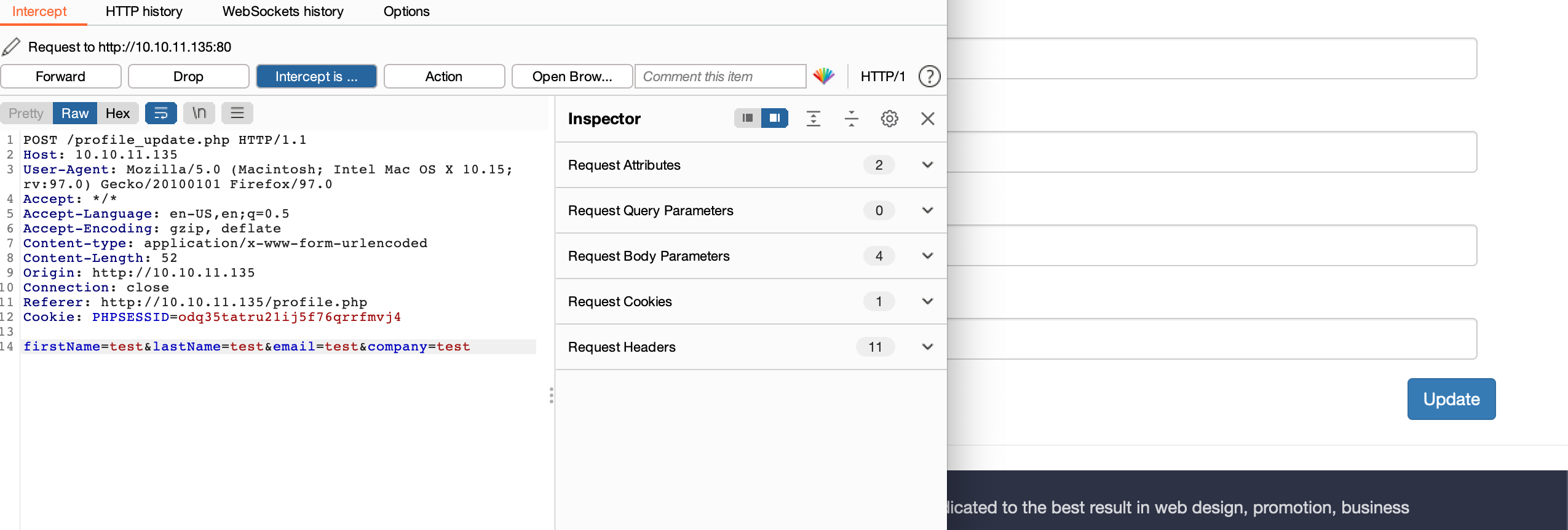The image size is (1568, 530).
Task: Open the editor hamburger menu icon
Action: point(237,113)
